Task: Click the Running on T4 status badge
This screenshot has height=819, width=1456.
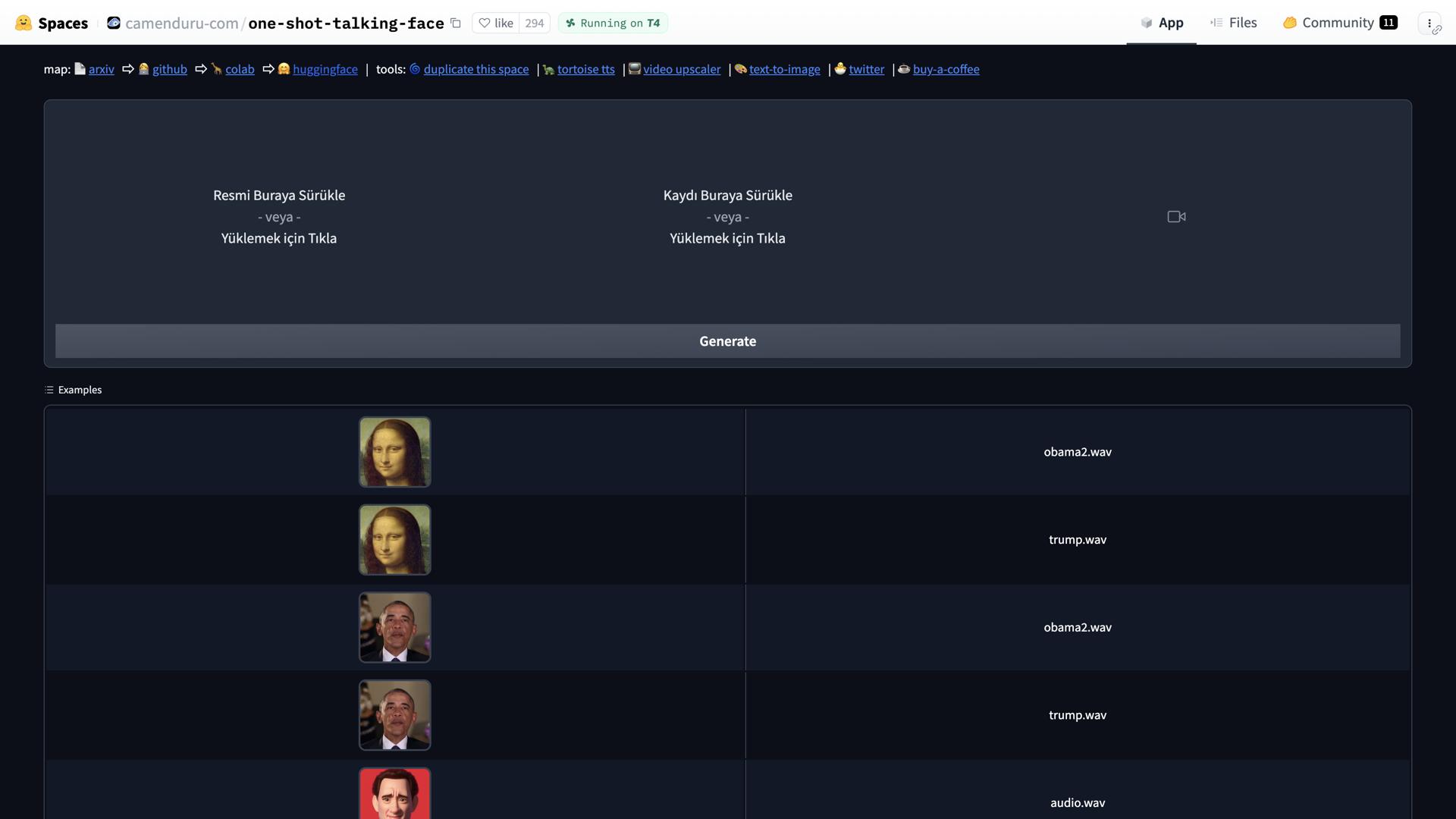Action: point(613,23)
